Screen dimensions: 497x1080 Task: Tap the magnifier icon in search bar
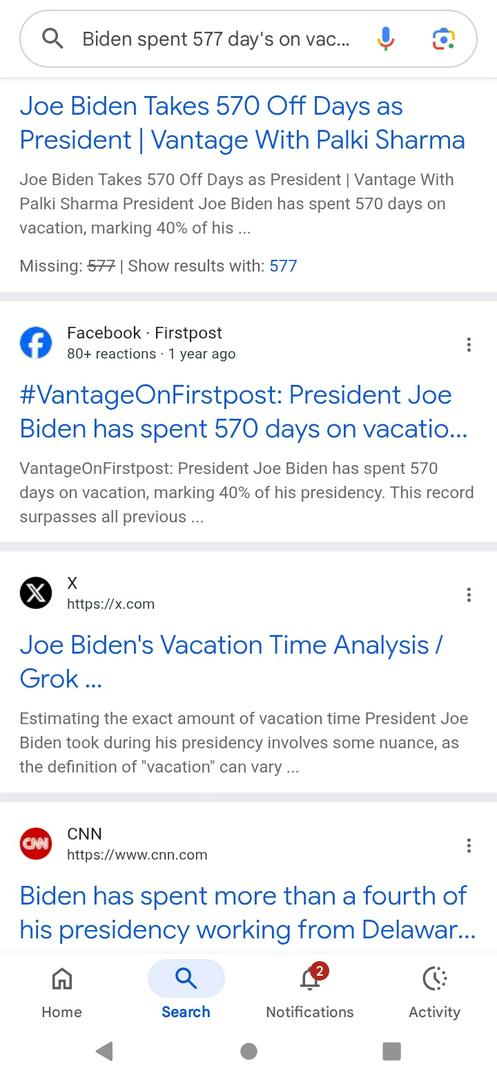point(52,39)
